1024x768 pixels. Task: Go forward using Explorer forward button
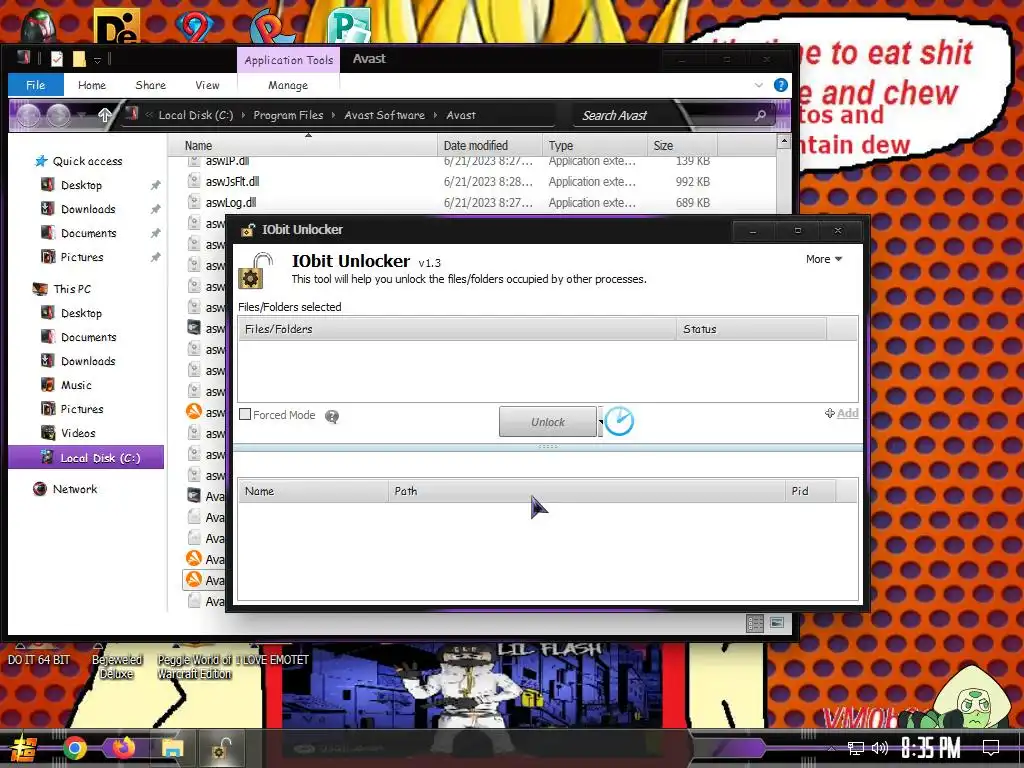coord(59,116)
